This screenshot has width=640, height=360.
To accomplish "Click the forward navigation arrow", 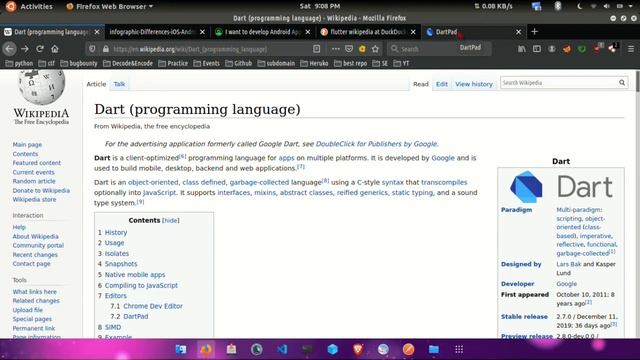I will [x=25, y=49].
